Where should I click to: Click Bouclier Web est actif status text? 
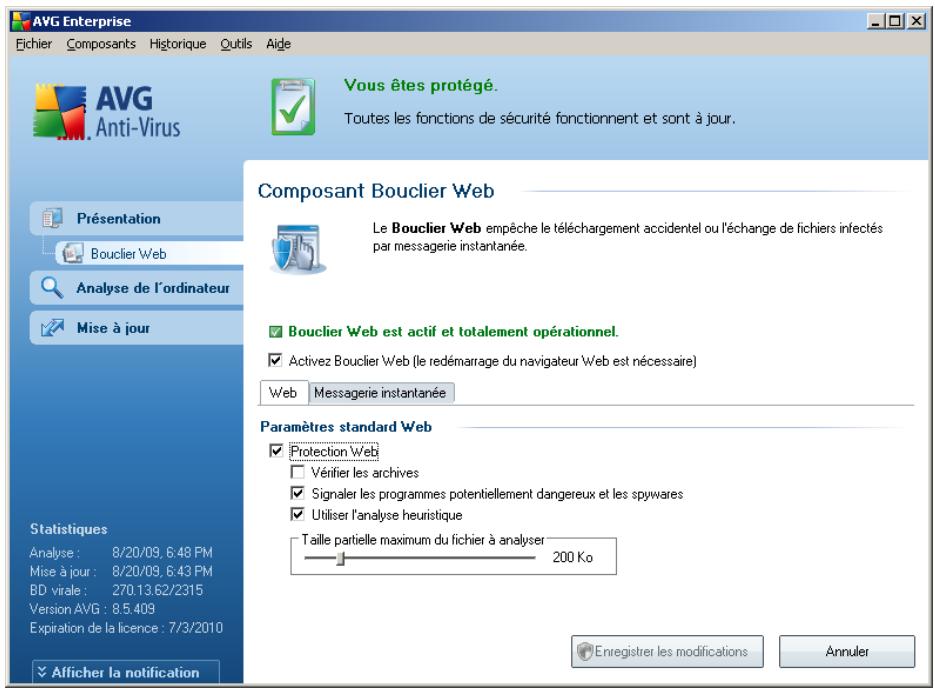coord(453,332)
